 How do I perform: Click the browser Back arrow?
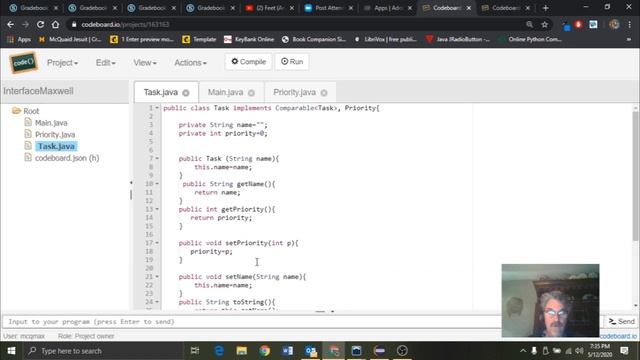11,24
